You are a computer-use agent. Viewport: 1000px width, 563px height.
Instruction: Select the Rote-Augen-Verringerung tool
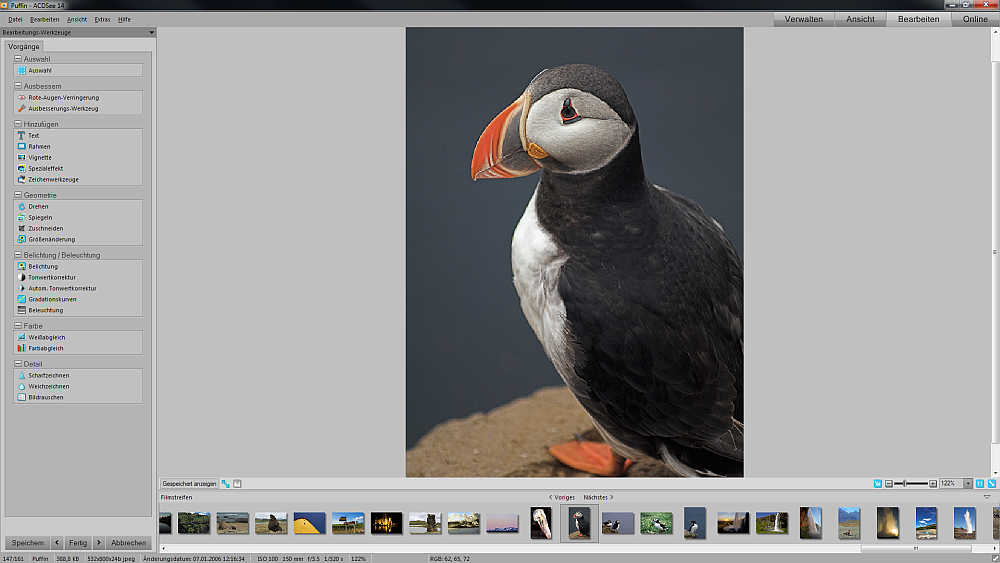coord(62,97)
